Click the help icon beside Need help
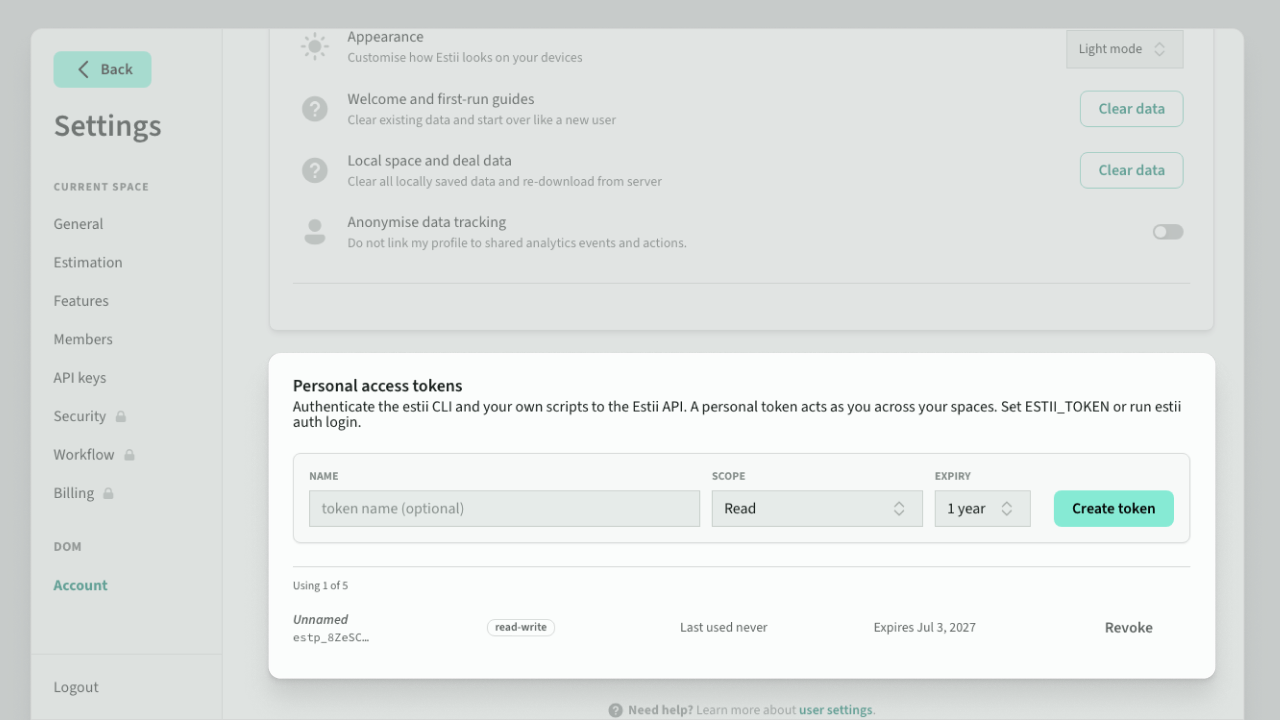The image size is (1280, 720). (616, 710)
